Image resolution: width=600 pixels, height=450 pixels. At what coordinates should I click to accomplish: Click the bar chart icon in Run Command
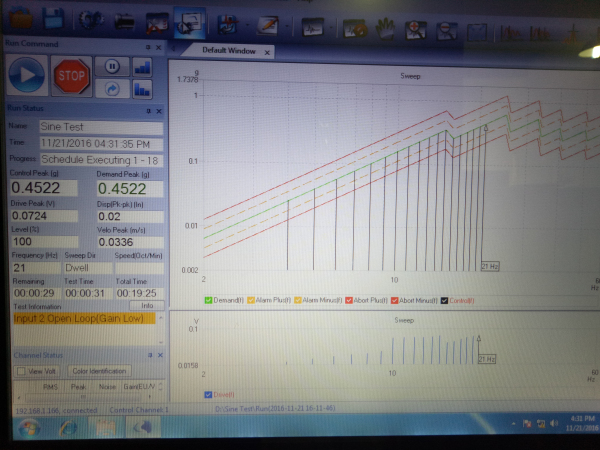(x=142, y=66)
